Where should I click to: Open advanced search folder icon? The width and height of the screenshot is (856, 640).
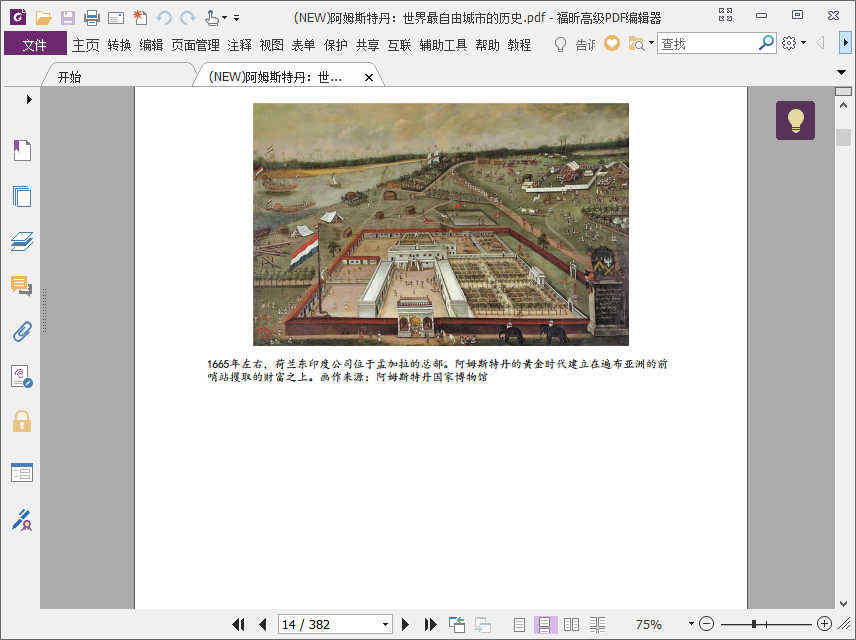tap(637, 43)
